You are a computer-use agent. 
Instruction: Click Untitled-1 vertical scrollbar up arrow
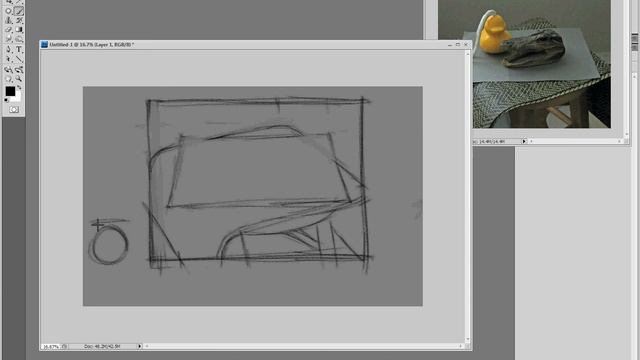[x=468, y=54]
